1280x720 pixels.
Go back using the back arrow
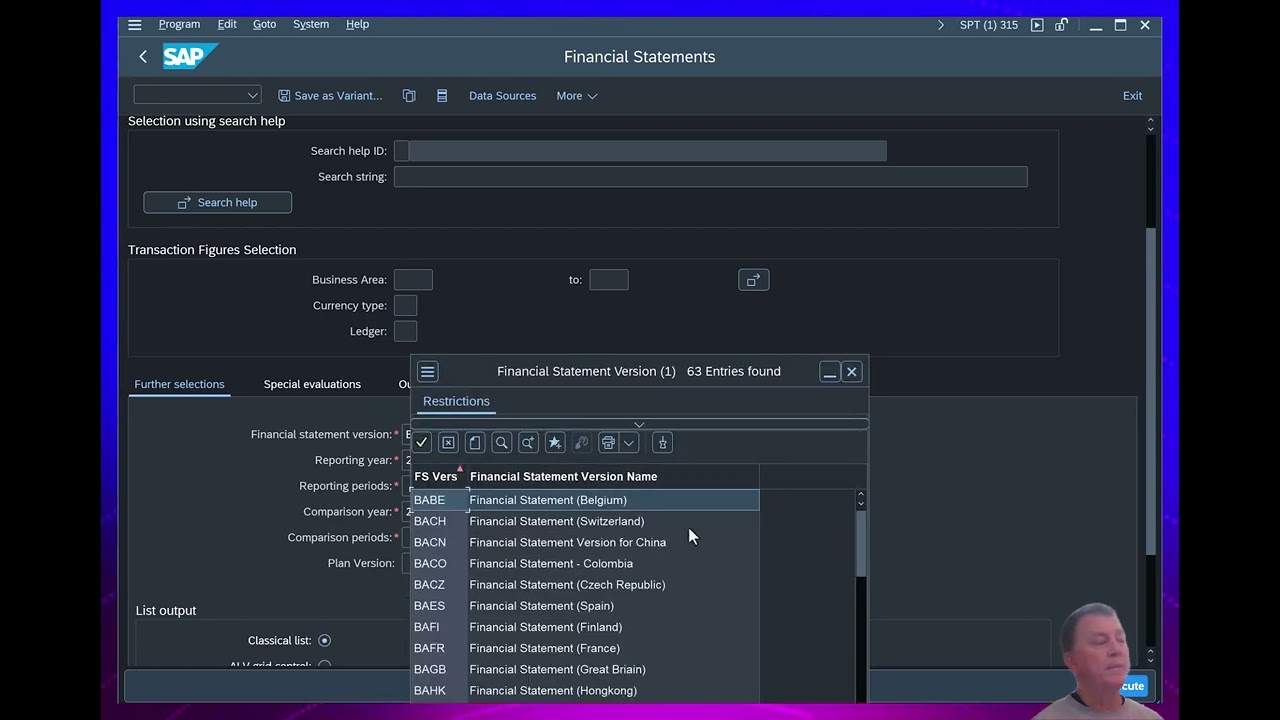(143, 57)
